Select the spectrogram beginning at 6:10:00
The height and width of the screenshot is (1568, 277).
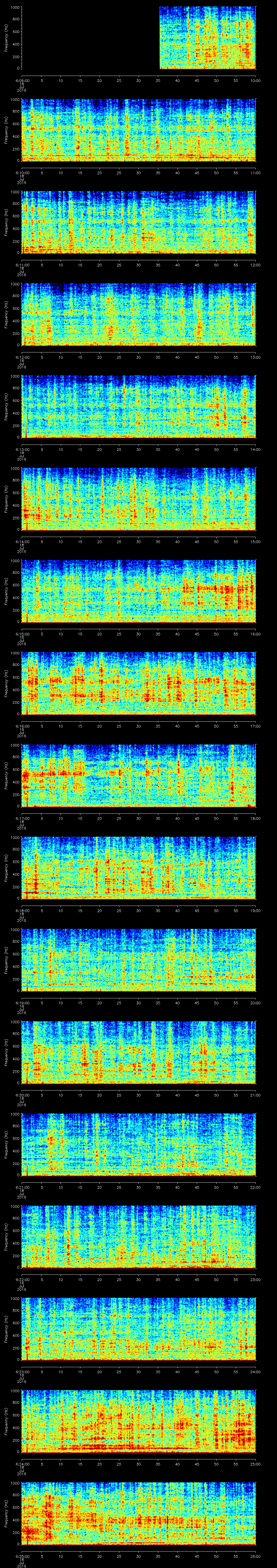pyautogui.click(x=139, y=130)
